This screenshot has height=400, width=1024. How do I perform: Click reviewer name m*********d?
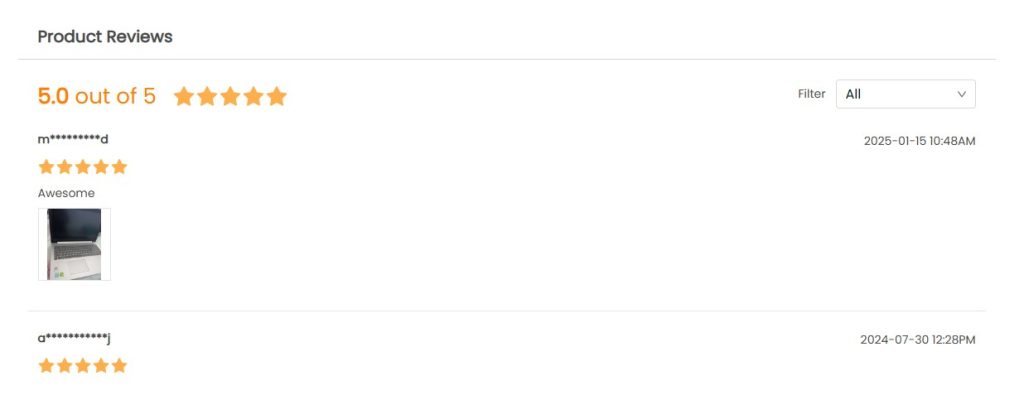[73, 139]
